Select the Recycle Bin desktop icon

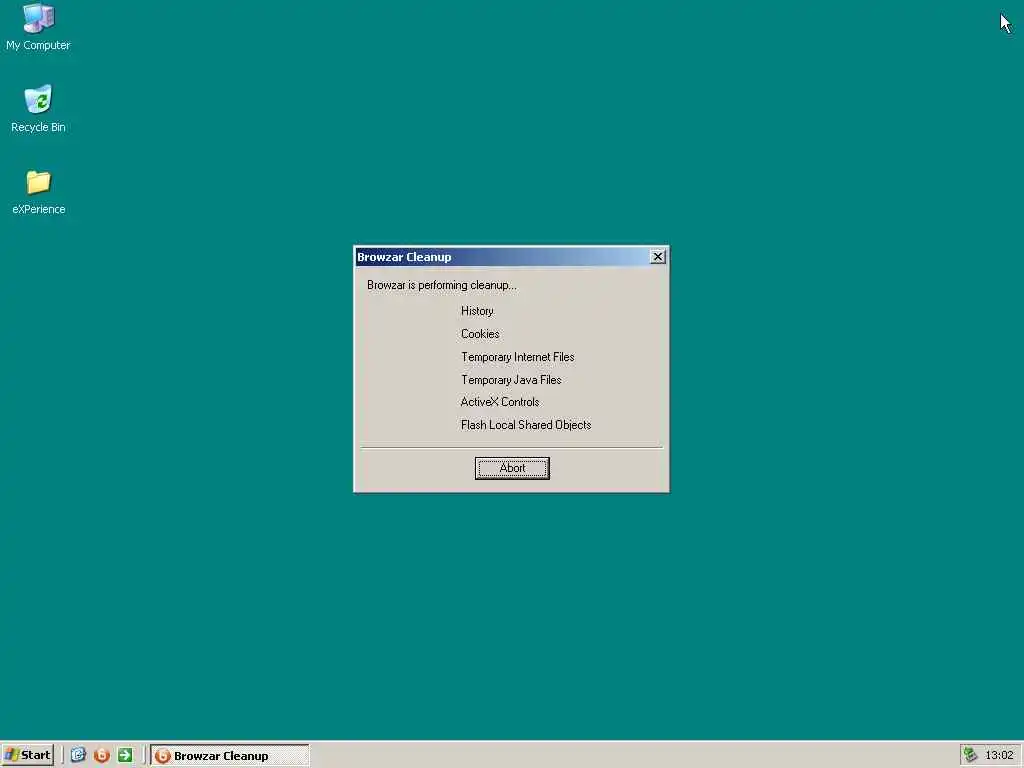click(x=38, y=108)
